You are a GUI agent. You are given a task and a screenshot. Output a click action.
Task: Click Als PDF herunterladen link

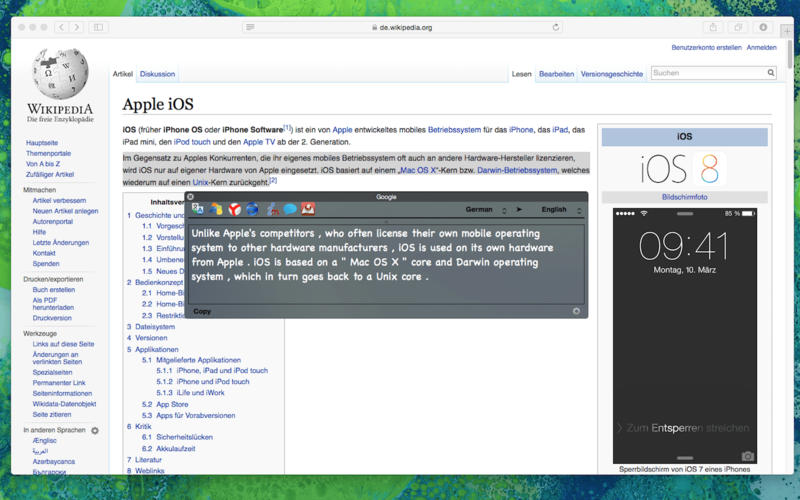[53, 304]
